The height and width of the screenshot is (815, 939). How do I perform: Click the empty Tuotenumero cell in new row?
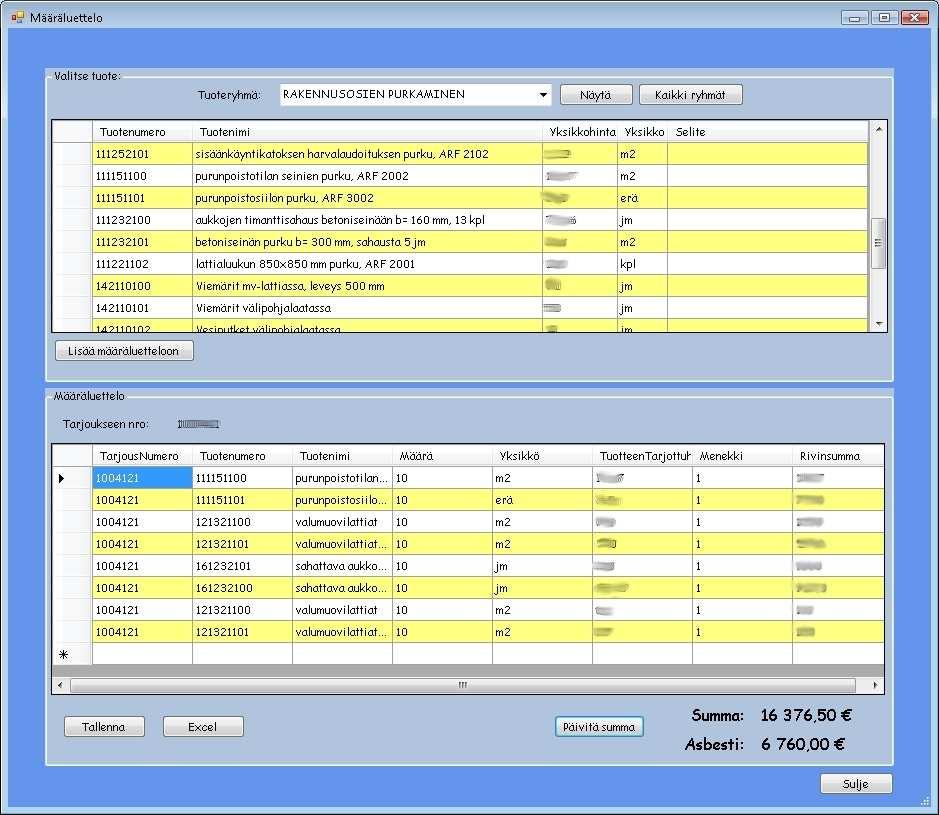coord(243,655)
